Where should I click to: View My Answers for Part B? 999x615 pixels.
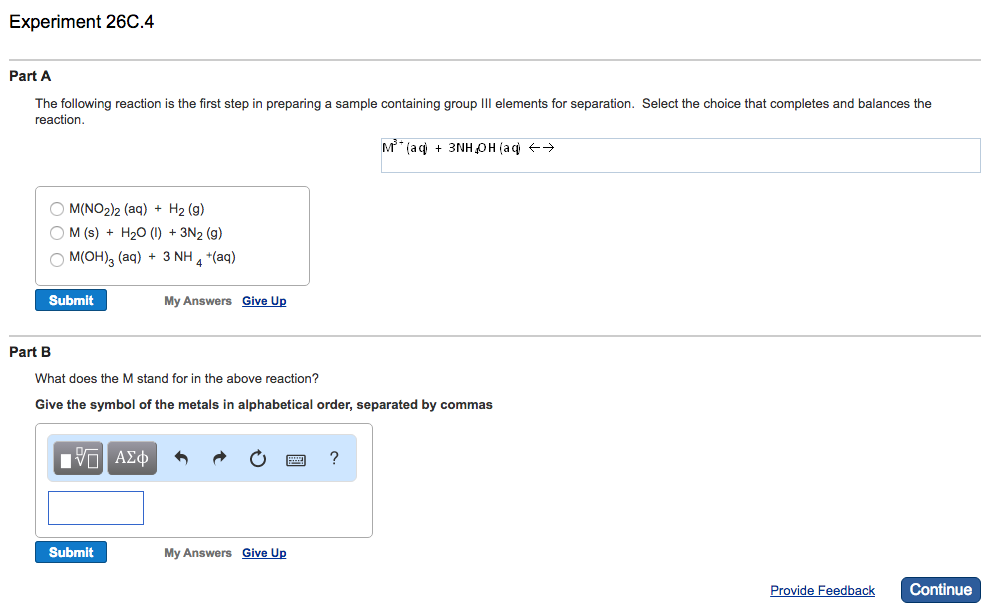click(197, 552)
